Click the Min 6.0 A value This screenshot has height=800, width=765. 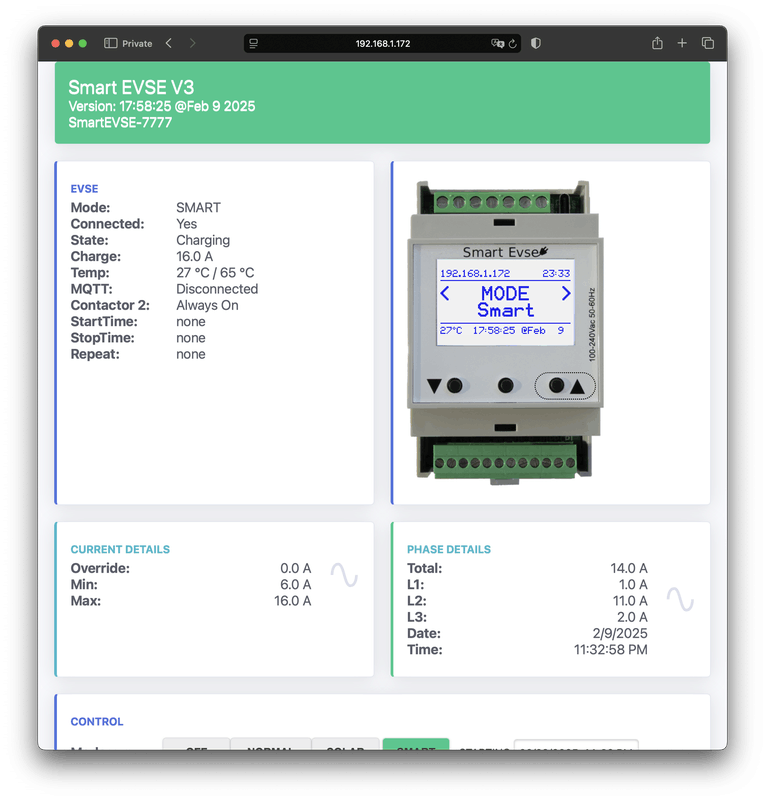coord(295,585)
